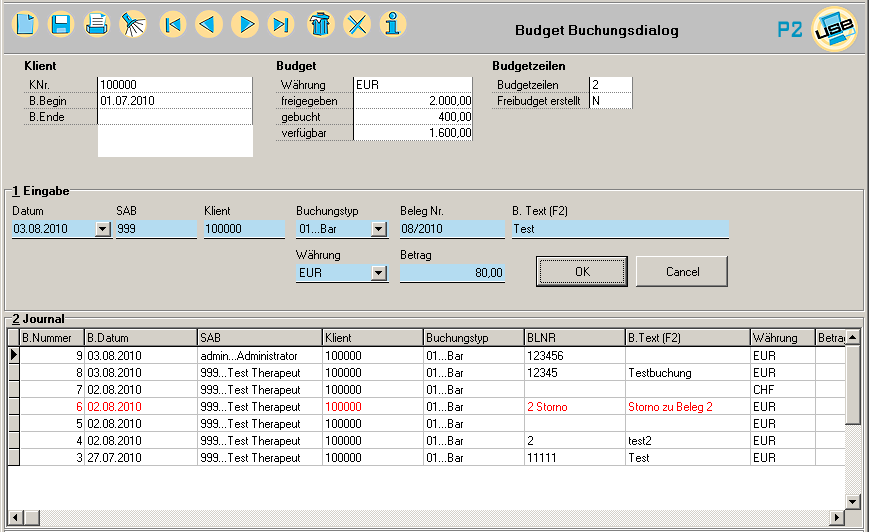Click the X close toolbar icon
This screenshot has width=869, height=532.
pos(357,24)
